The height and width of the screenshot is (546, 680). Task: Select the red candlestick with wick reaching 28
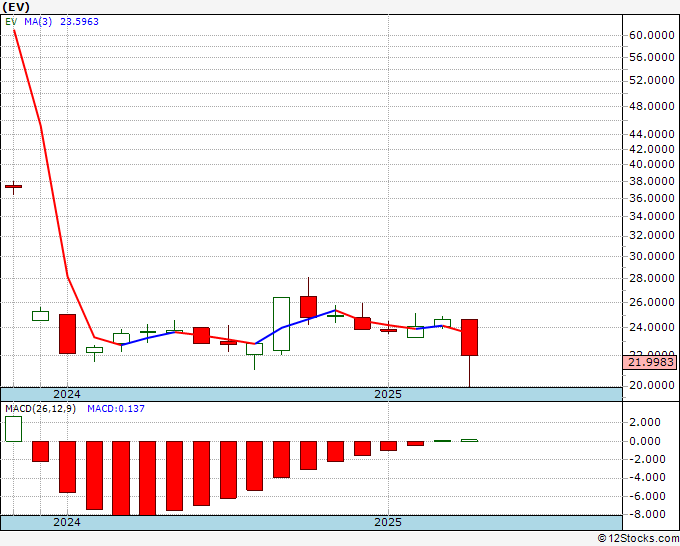point(308,307)
